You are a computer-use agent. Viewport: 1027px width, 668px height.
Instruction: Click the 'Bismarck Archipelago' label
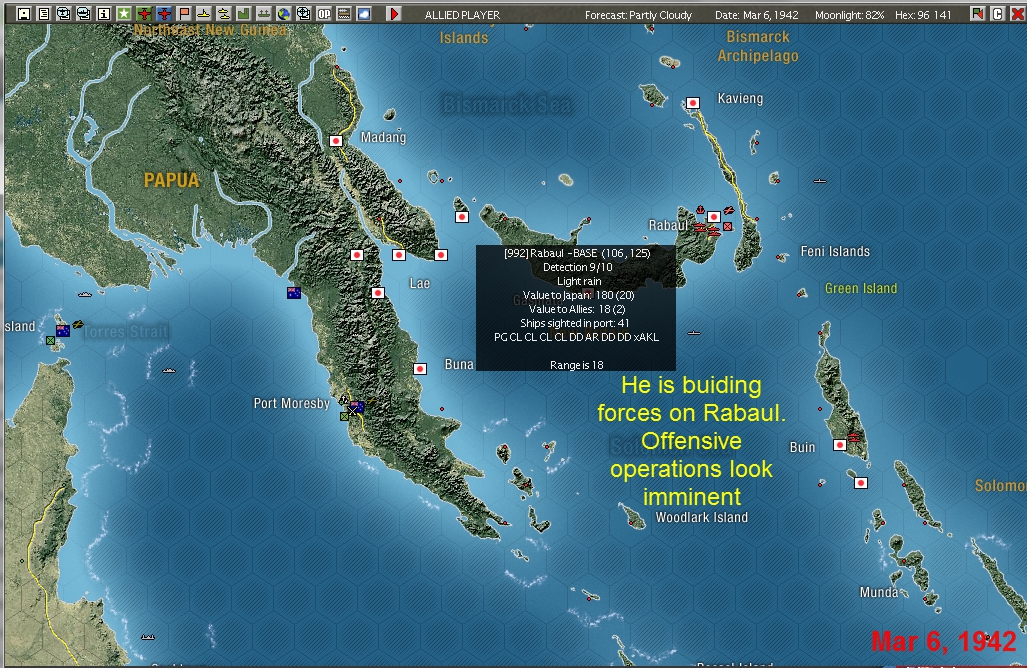[758, 46]
